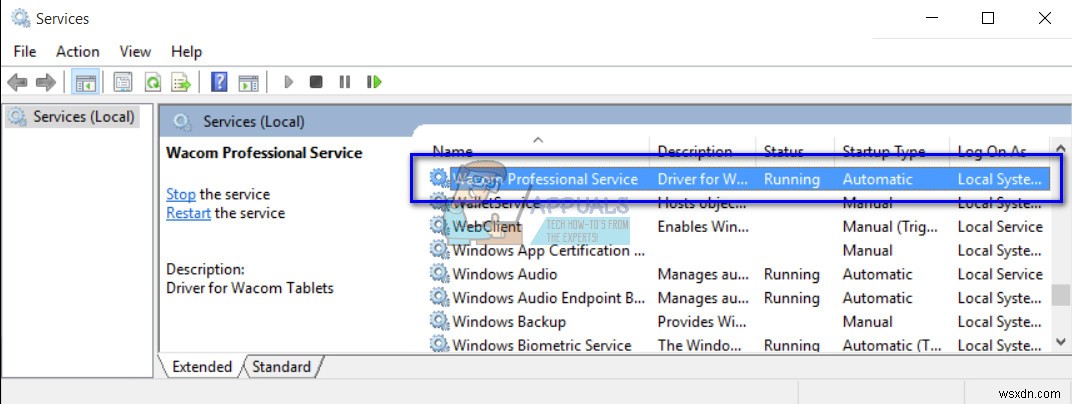Viewport: 1072px width, 404px height.
Task: Click the Start Service play icon
Action: point(289,82)
